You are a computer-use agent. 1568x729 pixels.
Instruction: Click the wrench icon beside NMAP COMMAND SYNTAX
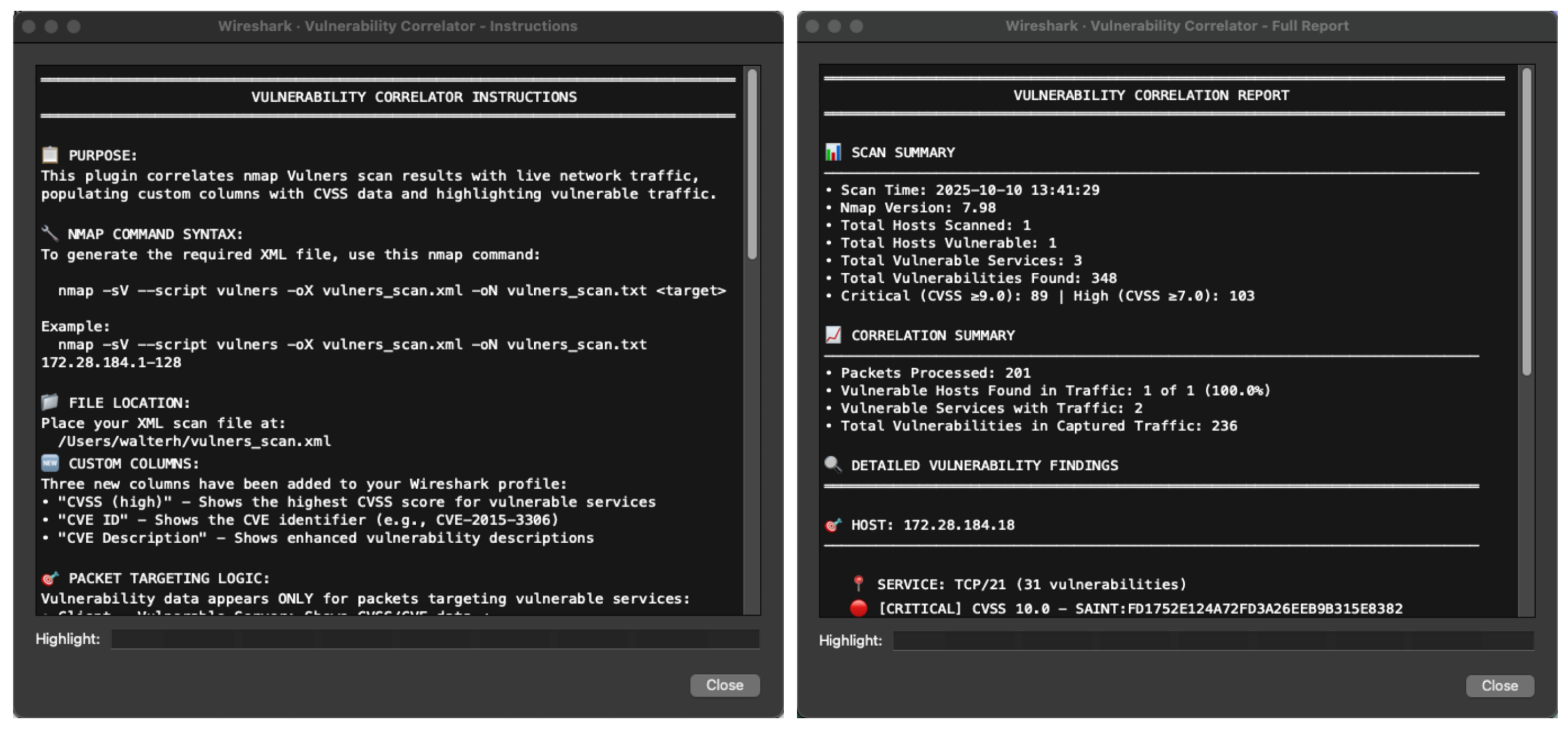coord(50,233)
